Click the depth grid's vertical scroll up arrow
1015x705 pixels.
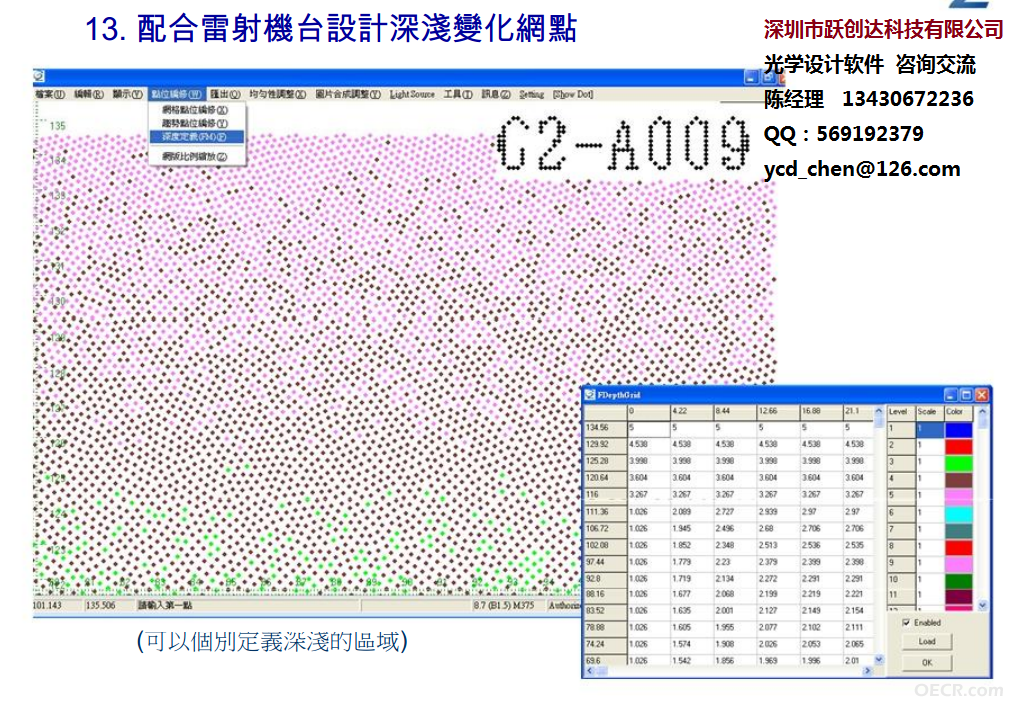point(878,412)
